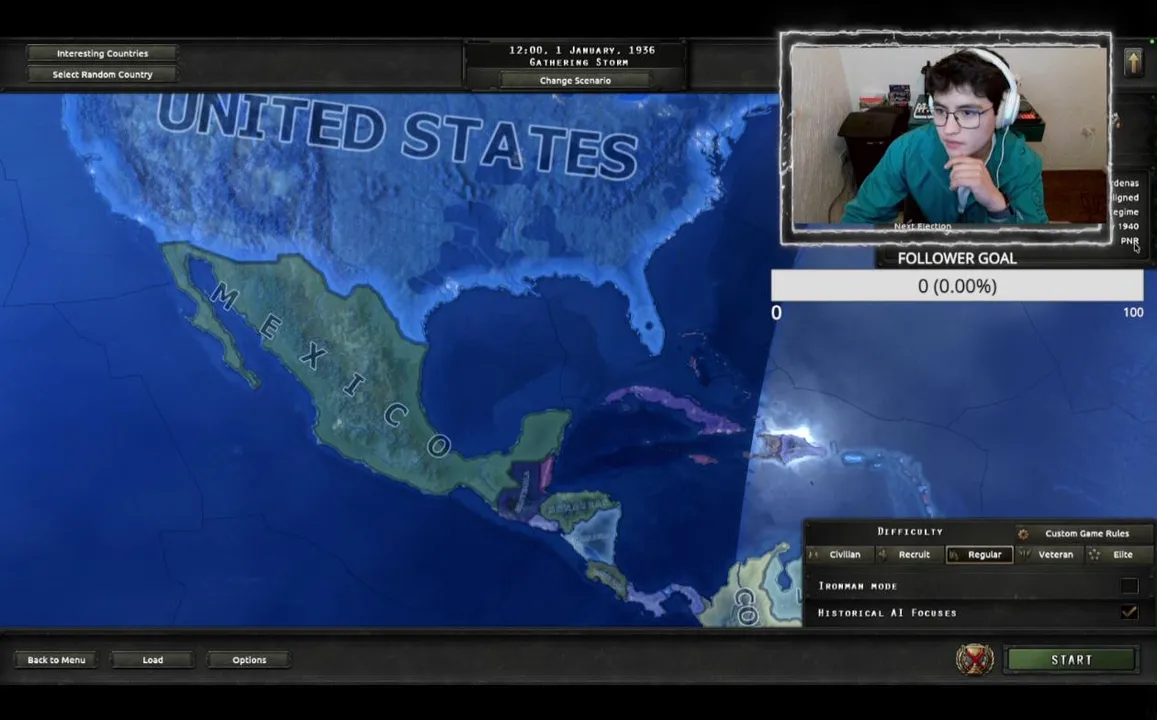Go Back to Menu
The width and height of the screenshot is (1157, 720).
56,660
